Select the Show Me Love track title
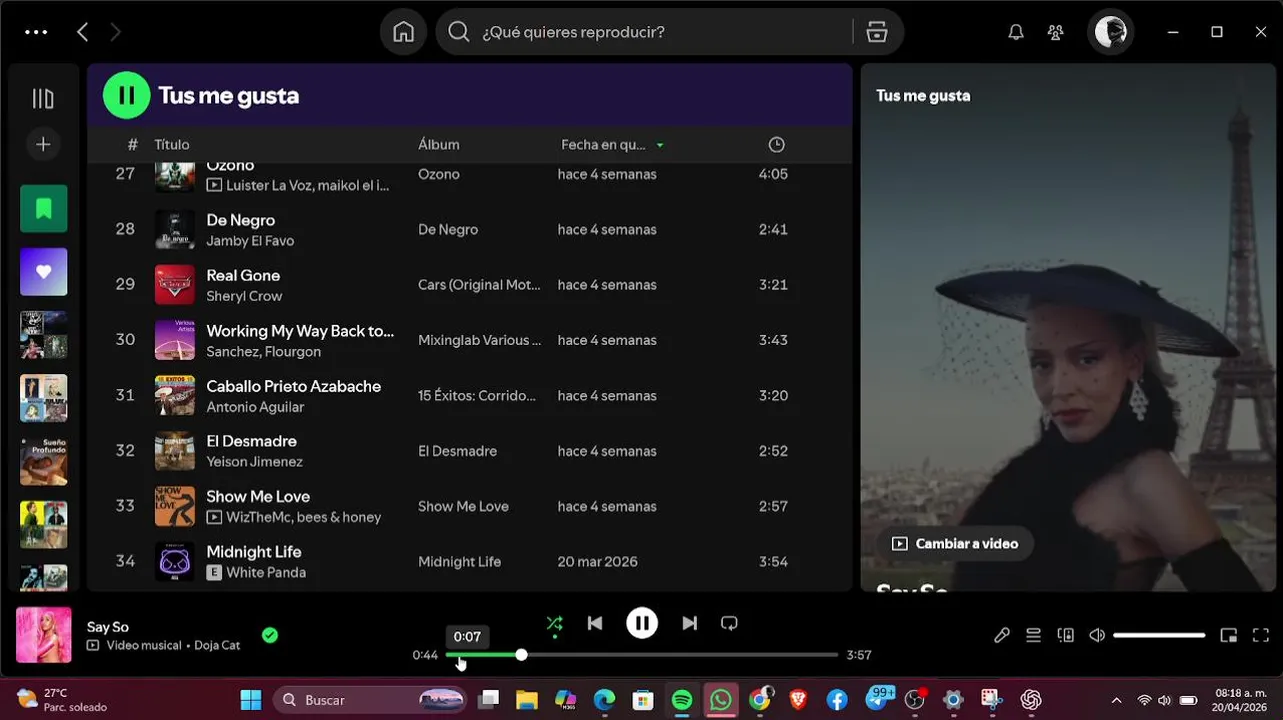 point(258,496)
